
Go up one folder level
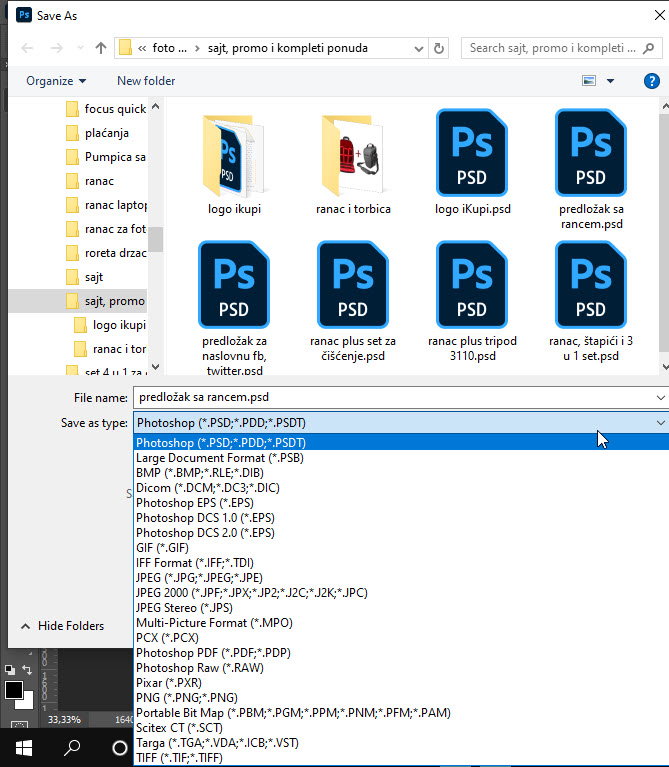(101, 48)
